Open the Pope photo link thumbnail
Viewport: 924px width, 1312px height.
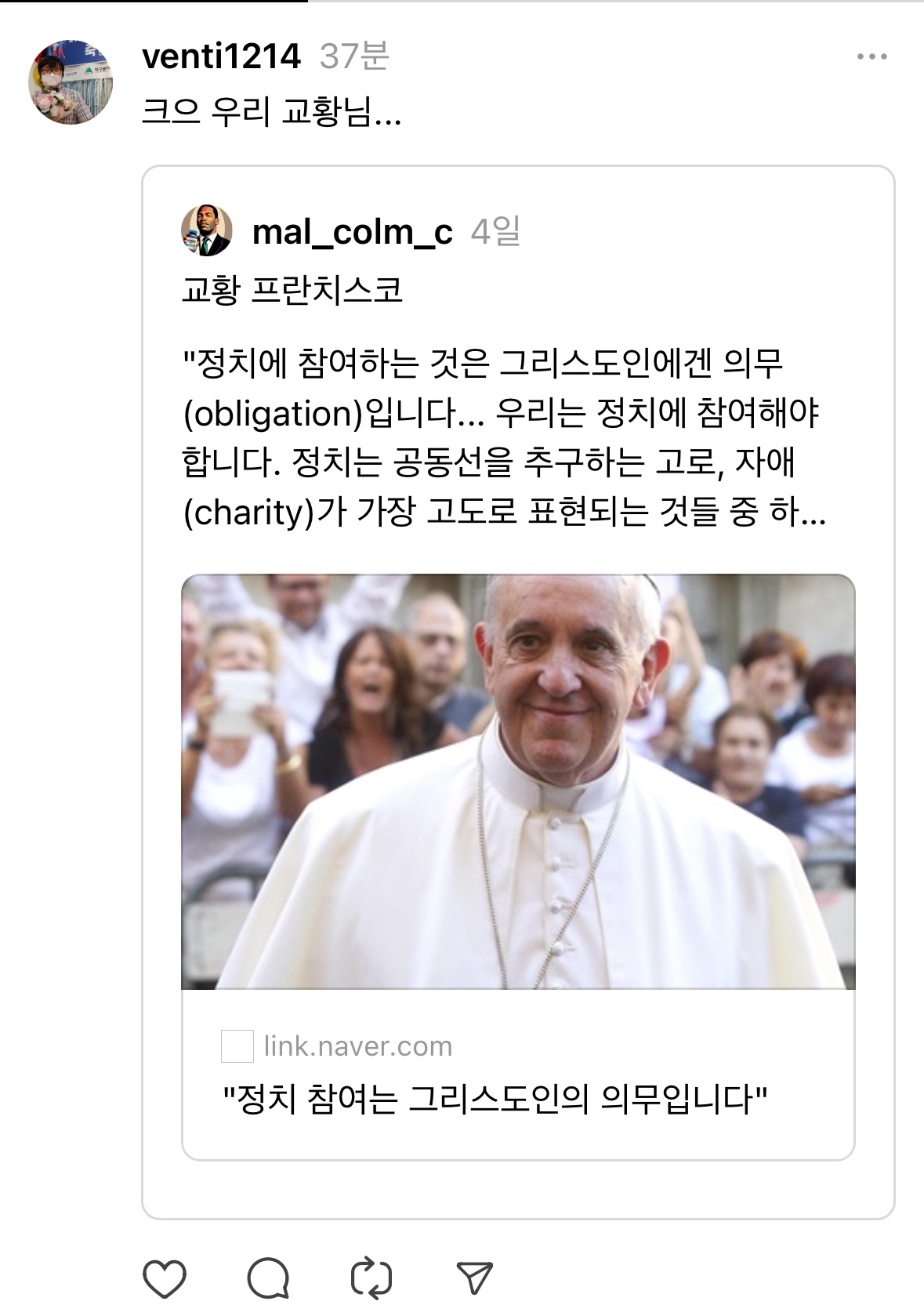click(518, 781)
